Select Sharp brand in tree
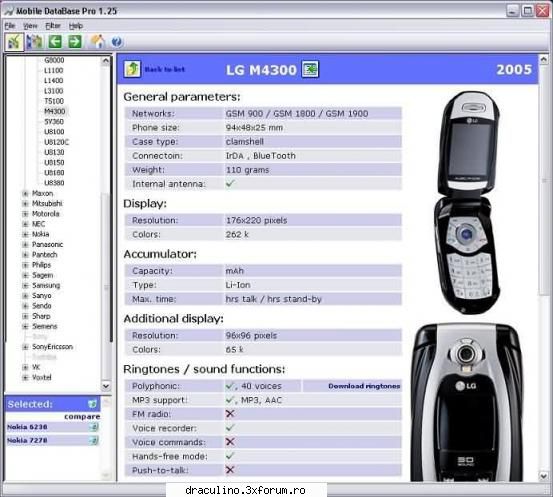 (x=41, y=316)
